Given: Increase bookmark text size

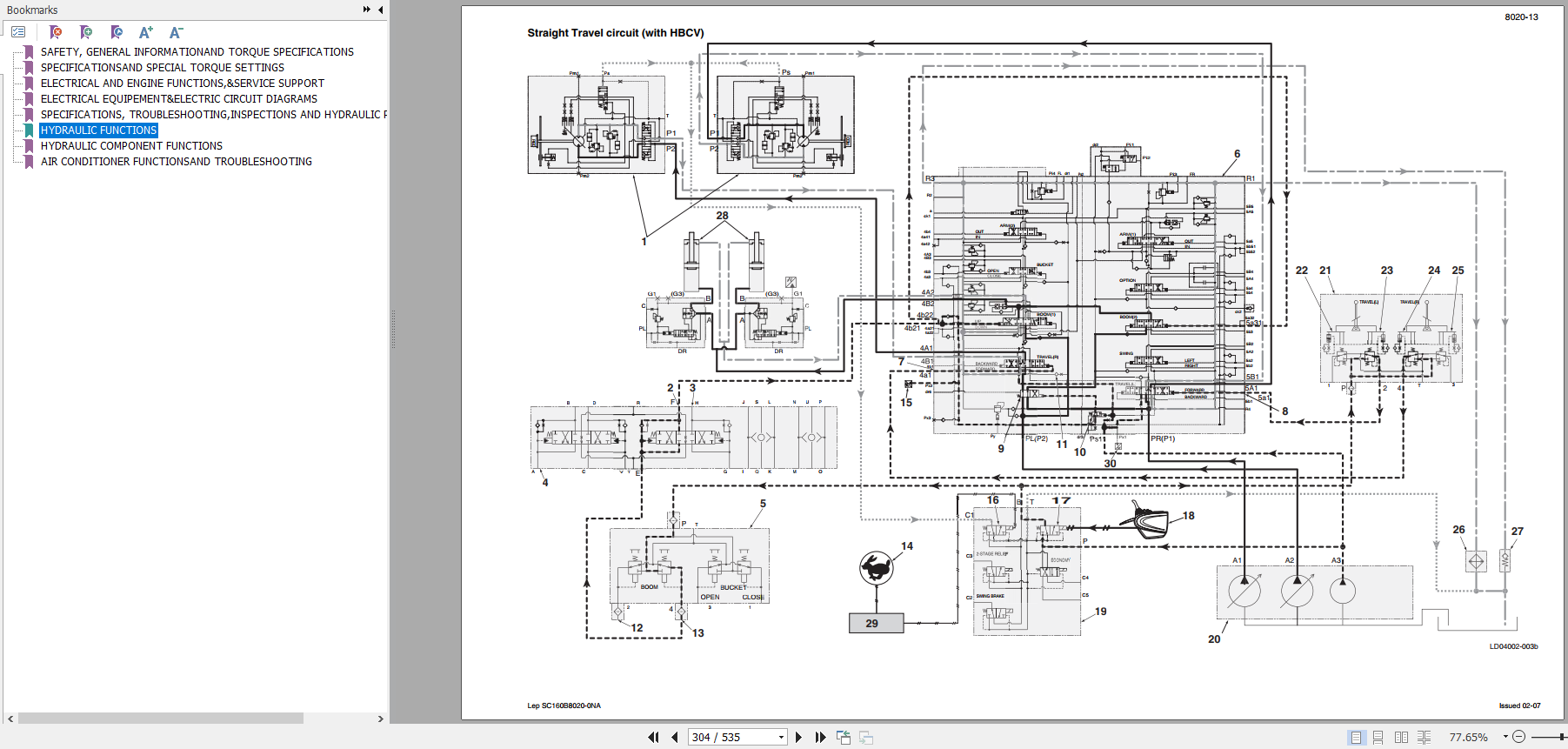Looking at the screenshot, I should tap(146, 32).
